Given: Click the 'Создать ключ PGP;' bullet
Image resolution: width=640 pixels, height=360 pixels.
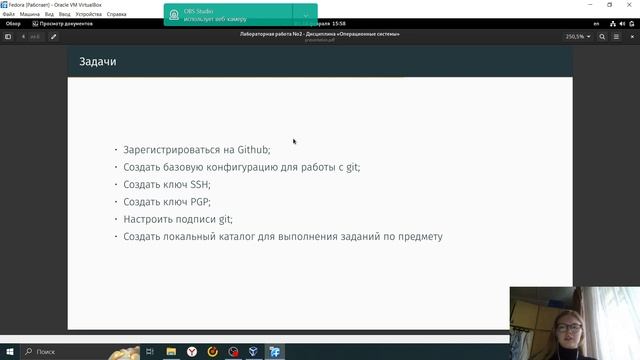Looking at the screenshot, I should (167, 202).
